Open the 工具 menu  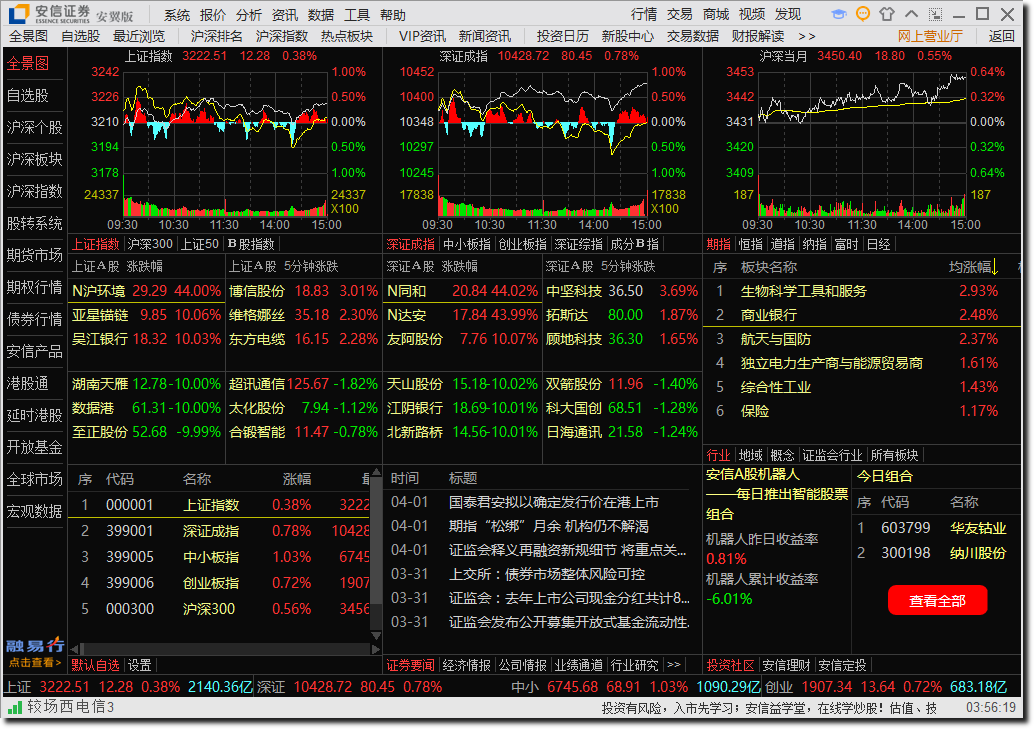tap(356, 15)
